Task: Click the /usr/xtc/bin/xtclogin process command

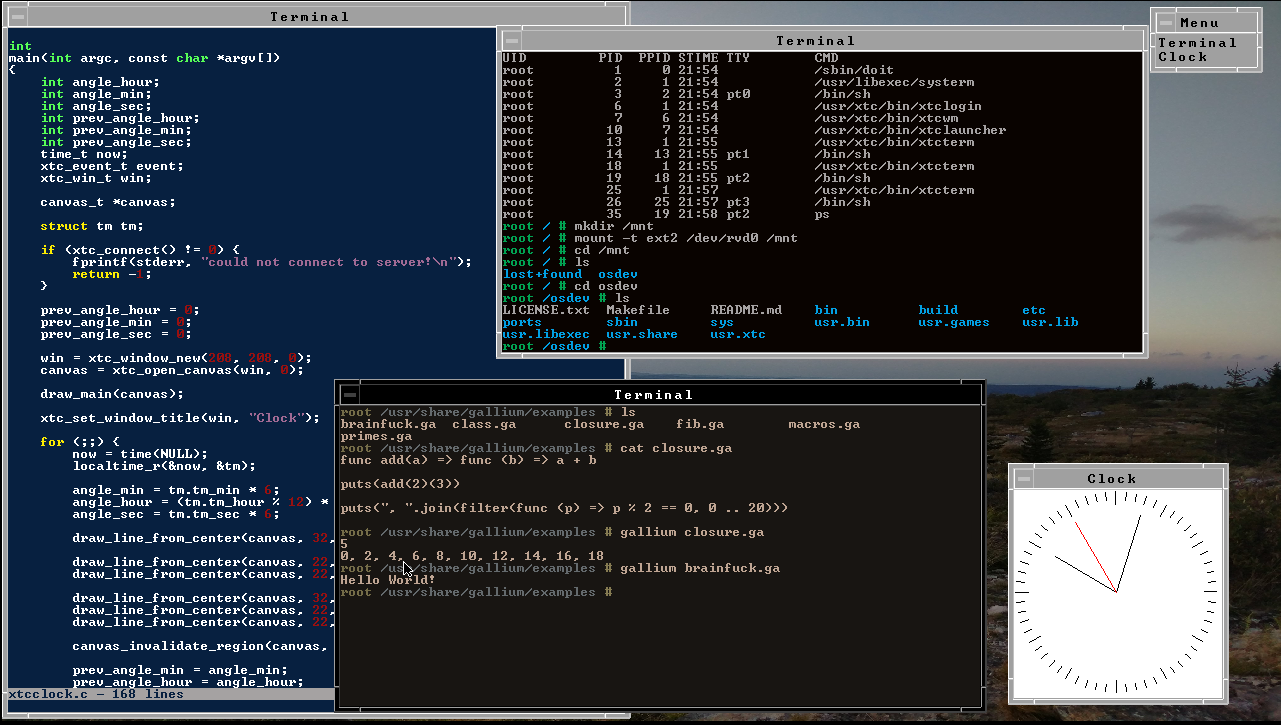Action: click(x=898, y=106)
